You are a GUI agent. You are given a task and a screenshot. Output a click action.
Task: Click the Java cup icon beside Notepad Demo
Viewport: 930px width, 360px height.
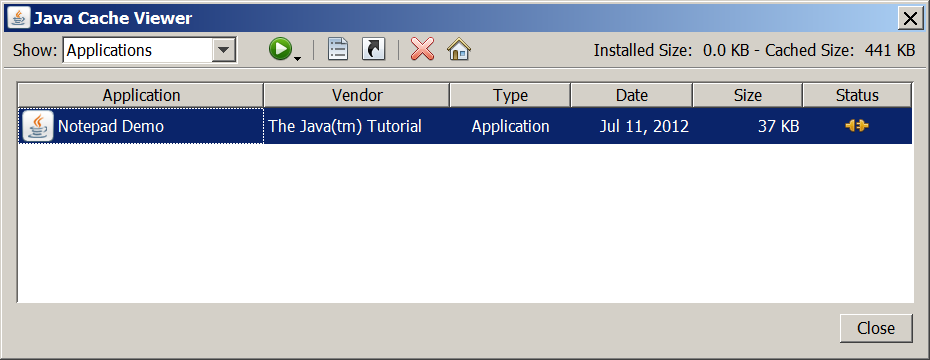point(38,126)
